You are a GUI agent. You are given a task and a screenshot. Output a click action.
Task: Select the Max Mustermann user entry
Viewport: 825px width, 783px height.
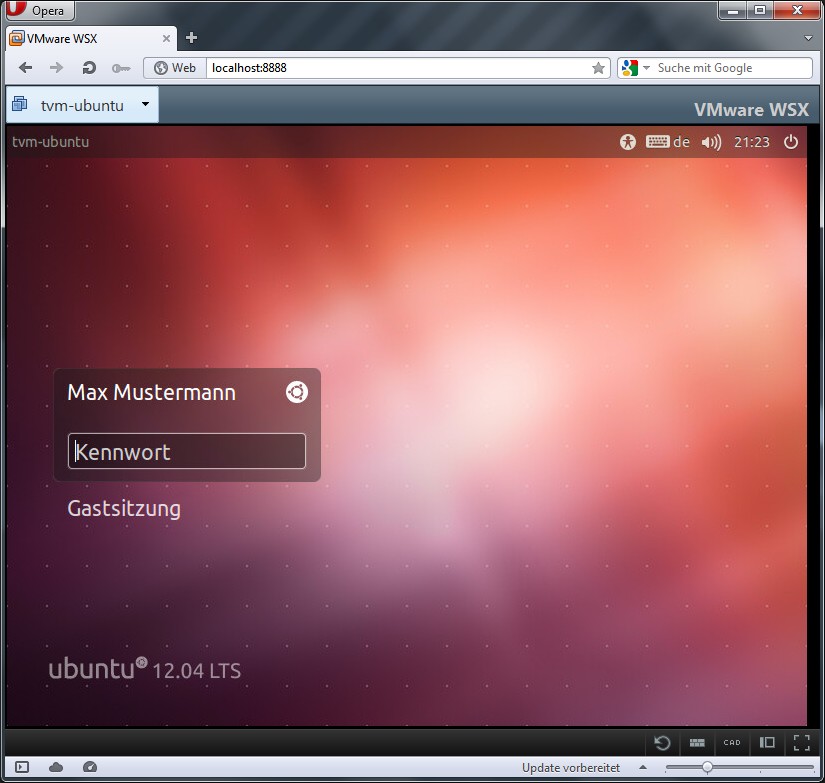[x=152, y=393]
